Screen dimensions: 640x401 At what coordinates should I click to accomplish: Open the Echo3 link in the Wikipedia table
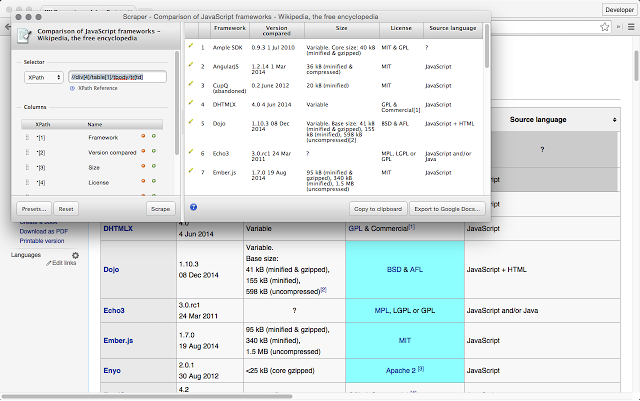pos(114,310)
